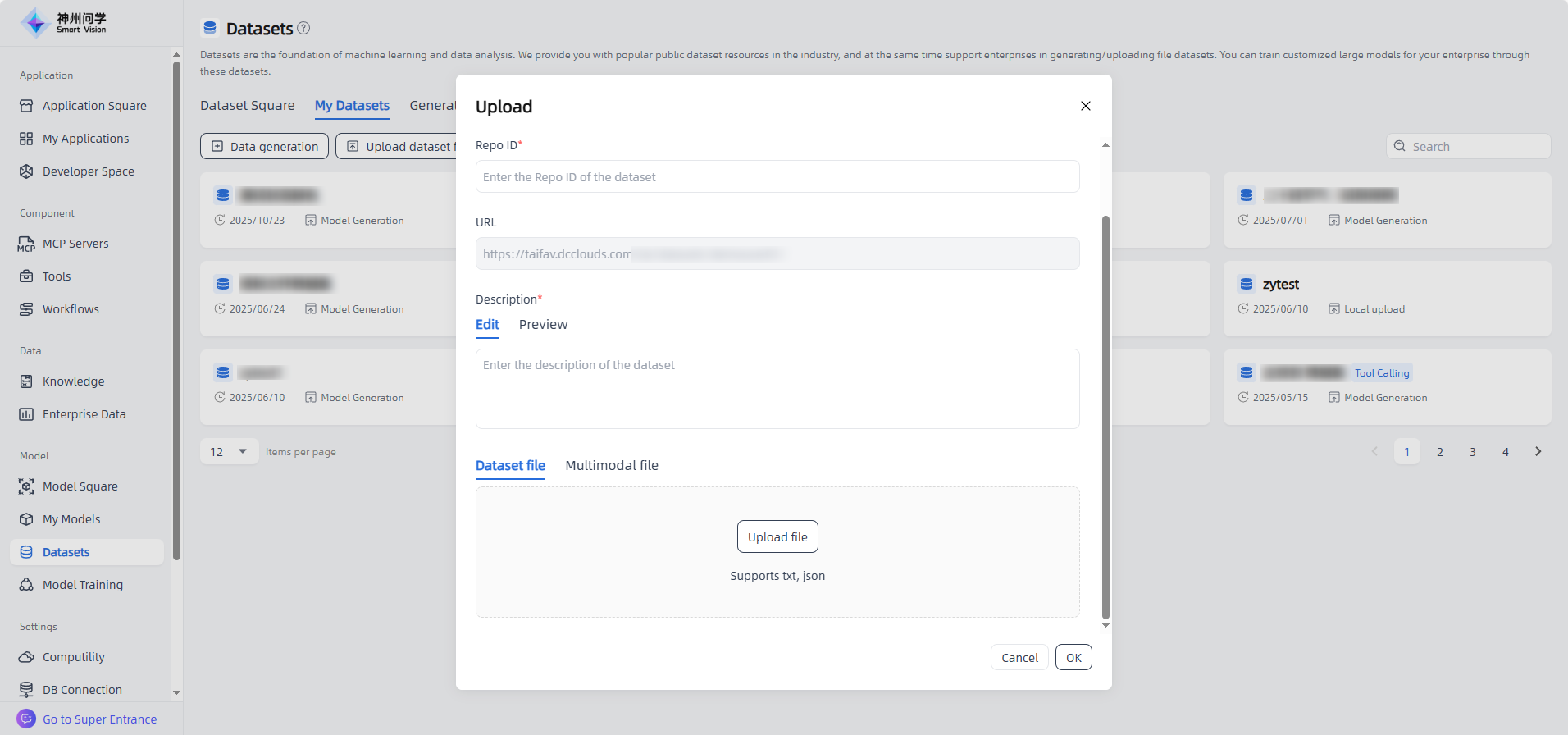The width and height of the screenshot is (1568, 735).
Task: Click the MCP Servers sidebar icon
Action: [x=26, y=244]
